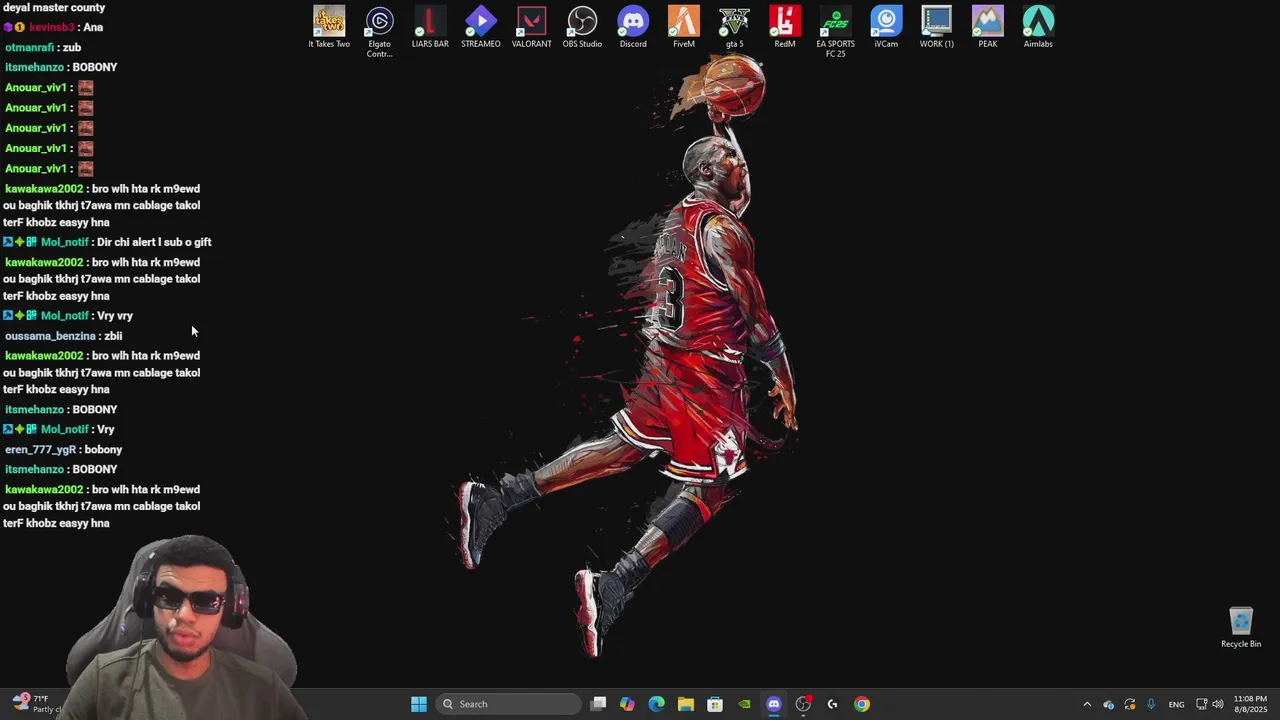
Task: Switch to Discord in the taskbar
Action: (773, 704)
